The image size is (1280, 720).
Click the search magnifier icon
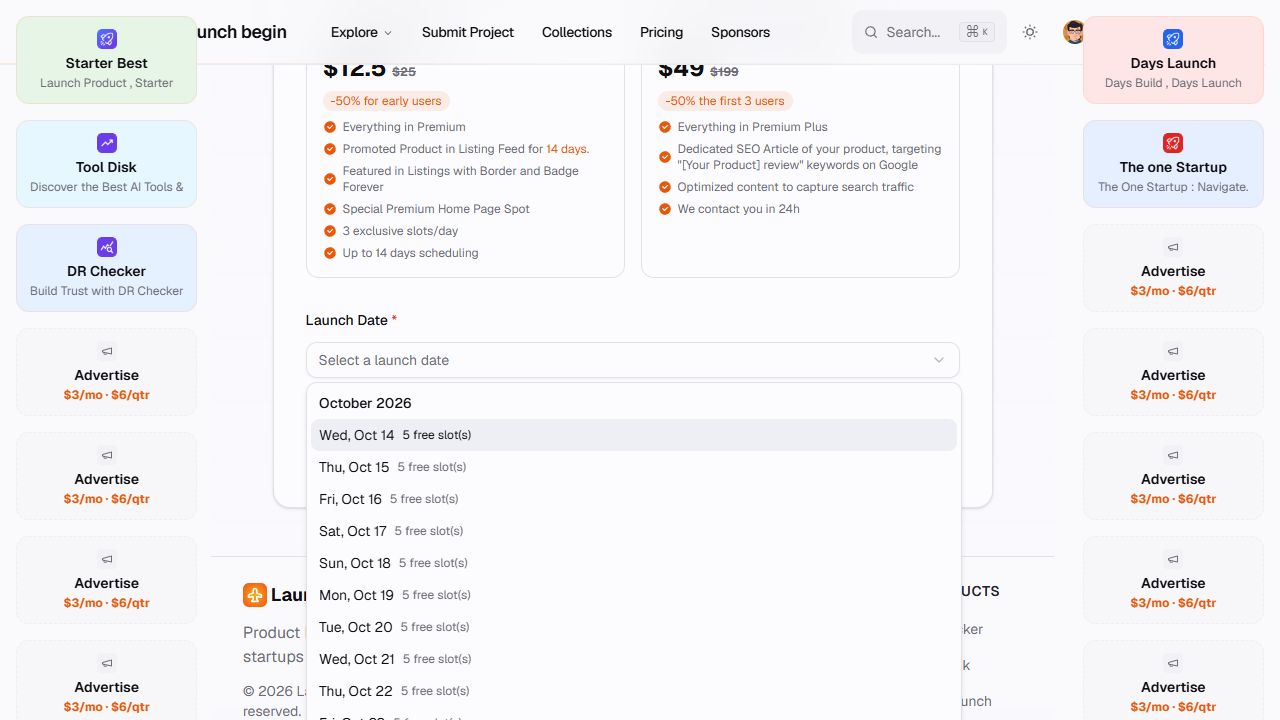871,32
